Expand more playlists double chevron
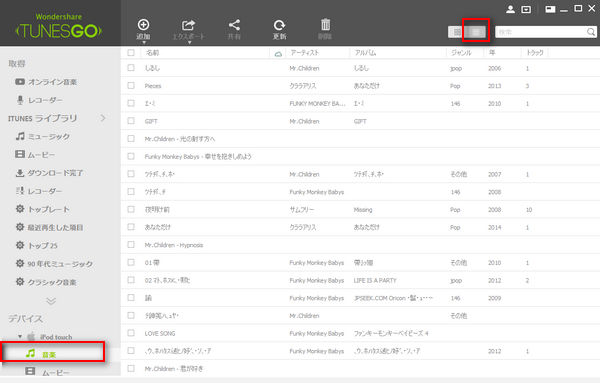This screenshot has width=600, height=383. click(51, 301)
